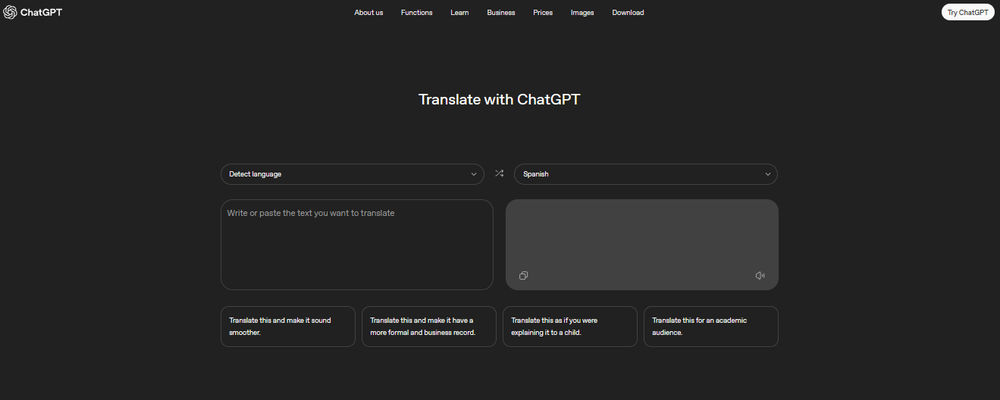Choose 'more formal and business record' prompt
This screenshot has height=400, width=1000.
click(429, 327)
